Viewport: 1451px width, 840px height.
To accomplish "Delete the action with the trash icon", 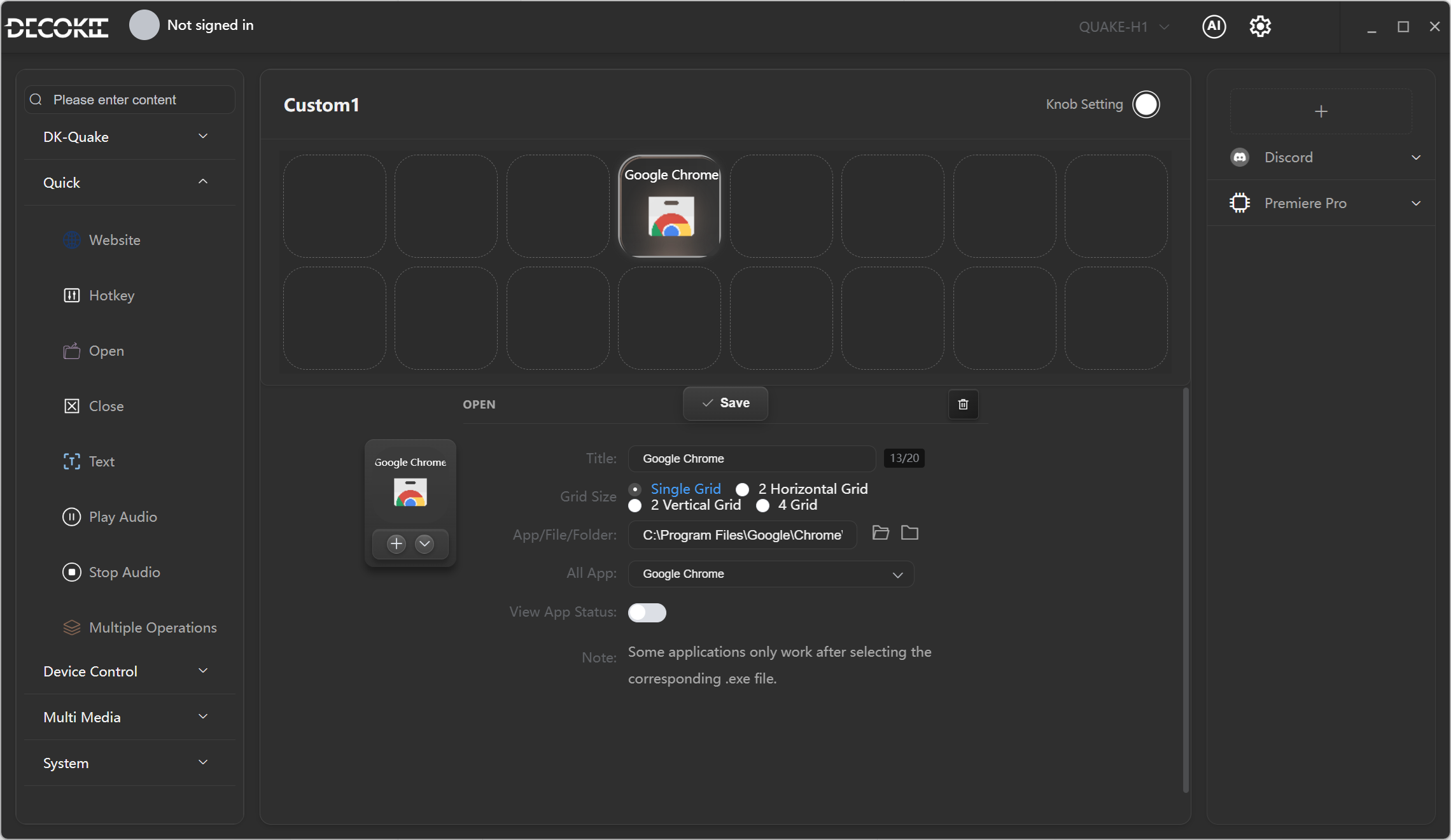I will (964, 404).
